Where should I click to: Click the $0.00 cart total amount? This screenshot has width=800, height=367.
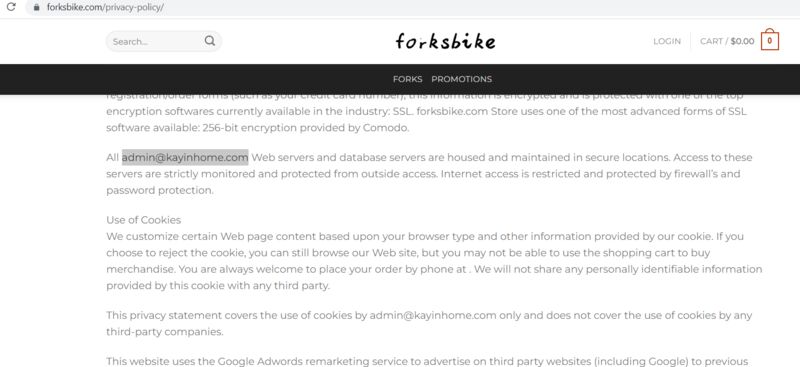pos(742,41)
